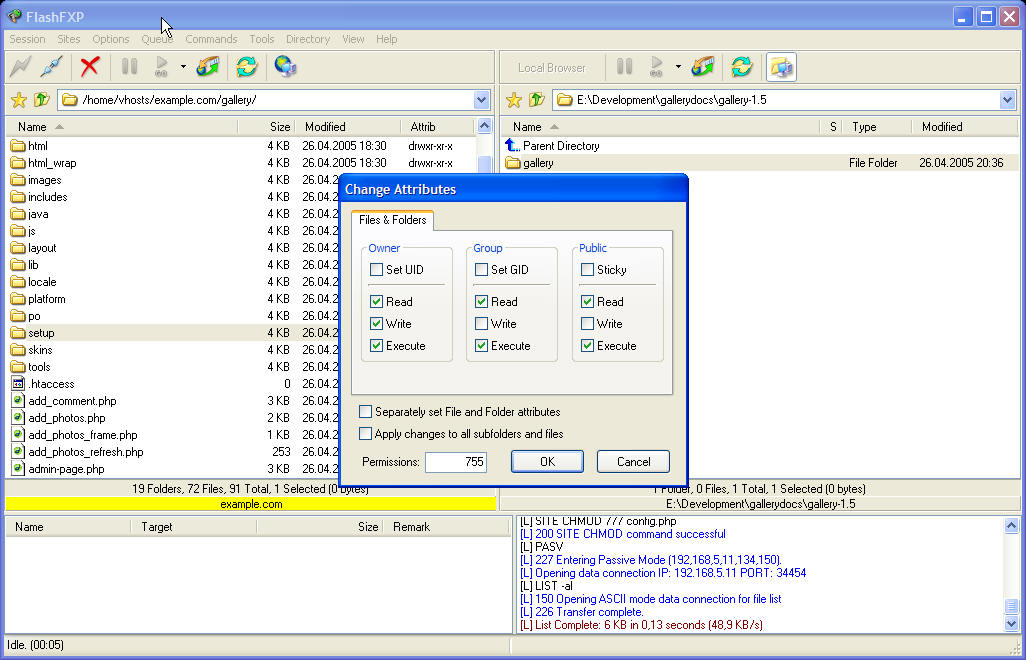Click the transfer icon in left toolbar
Viewport: 1026px width, 660px height.
208,66
